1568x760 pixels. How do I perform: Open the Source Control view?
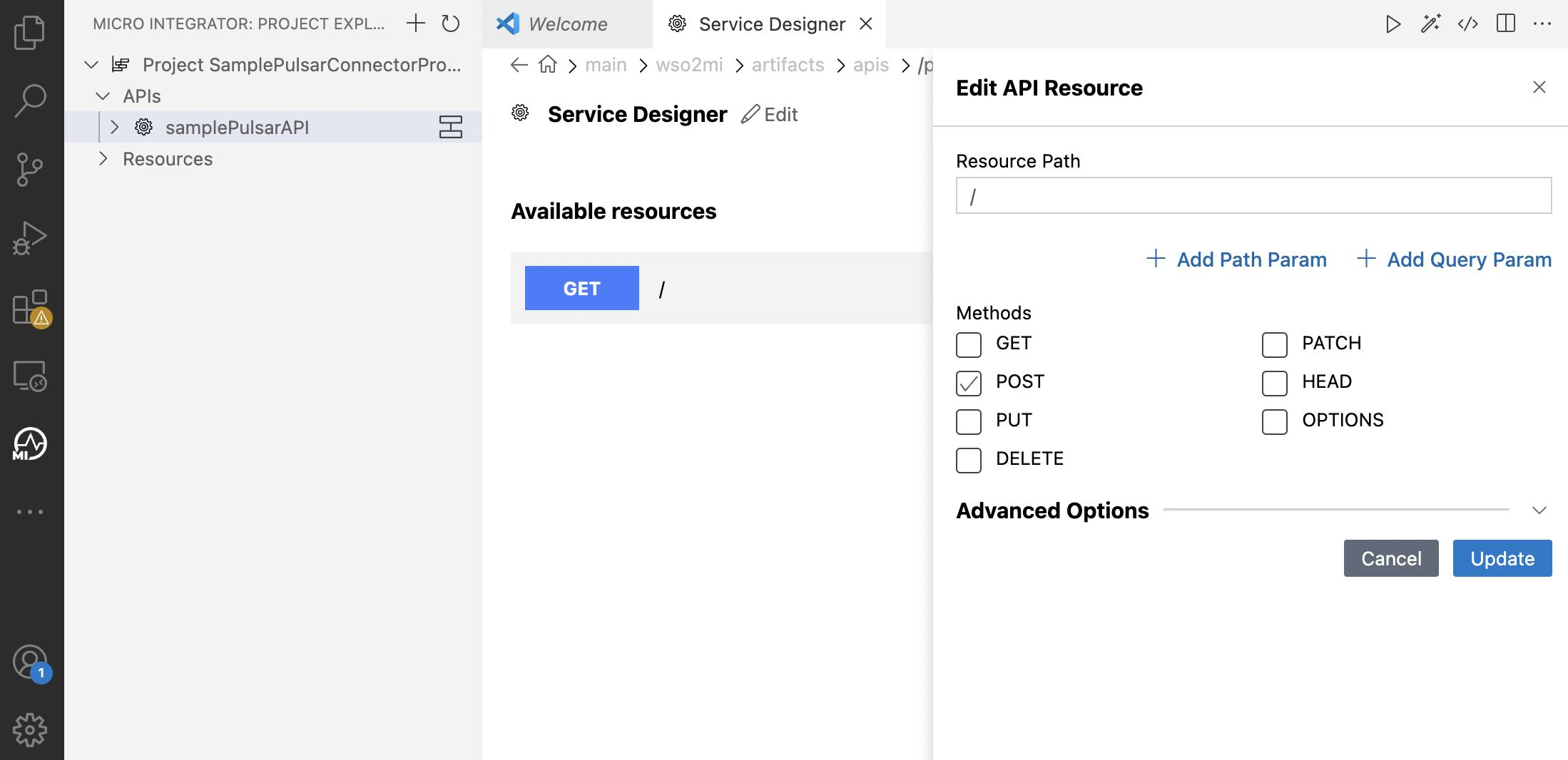point(30,170)
